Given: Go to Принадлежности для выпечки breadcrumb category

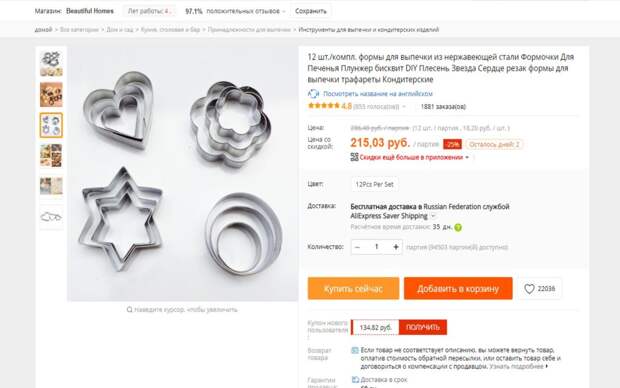Looking at the screenshot, I should point(249,30).
